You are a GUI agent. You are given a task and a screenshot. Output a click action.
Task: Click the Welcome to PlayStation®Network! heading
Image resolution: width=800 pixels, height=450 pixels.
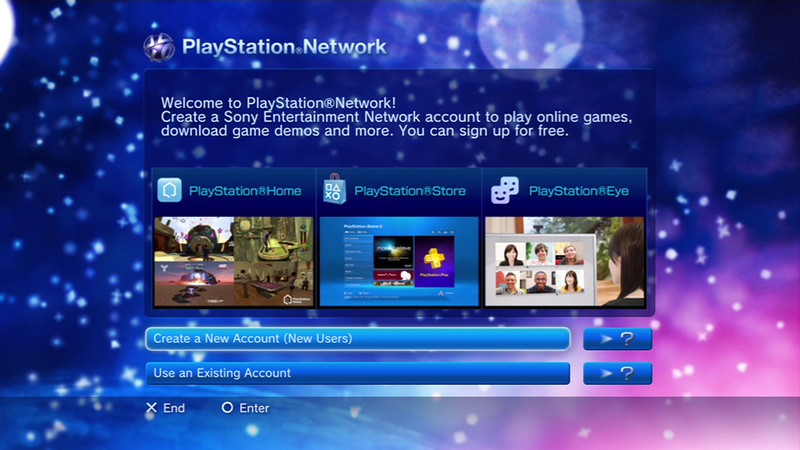(279, 103)
